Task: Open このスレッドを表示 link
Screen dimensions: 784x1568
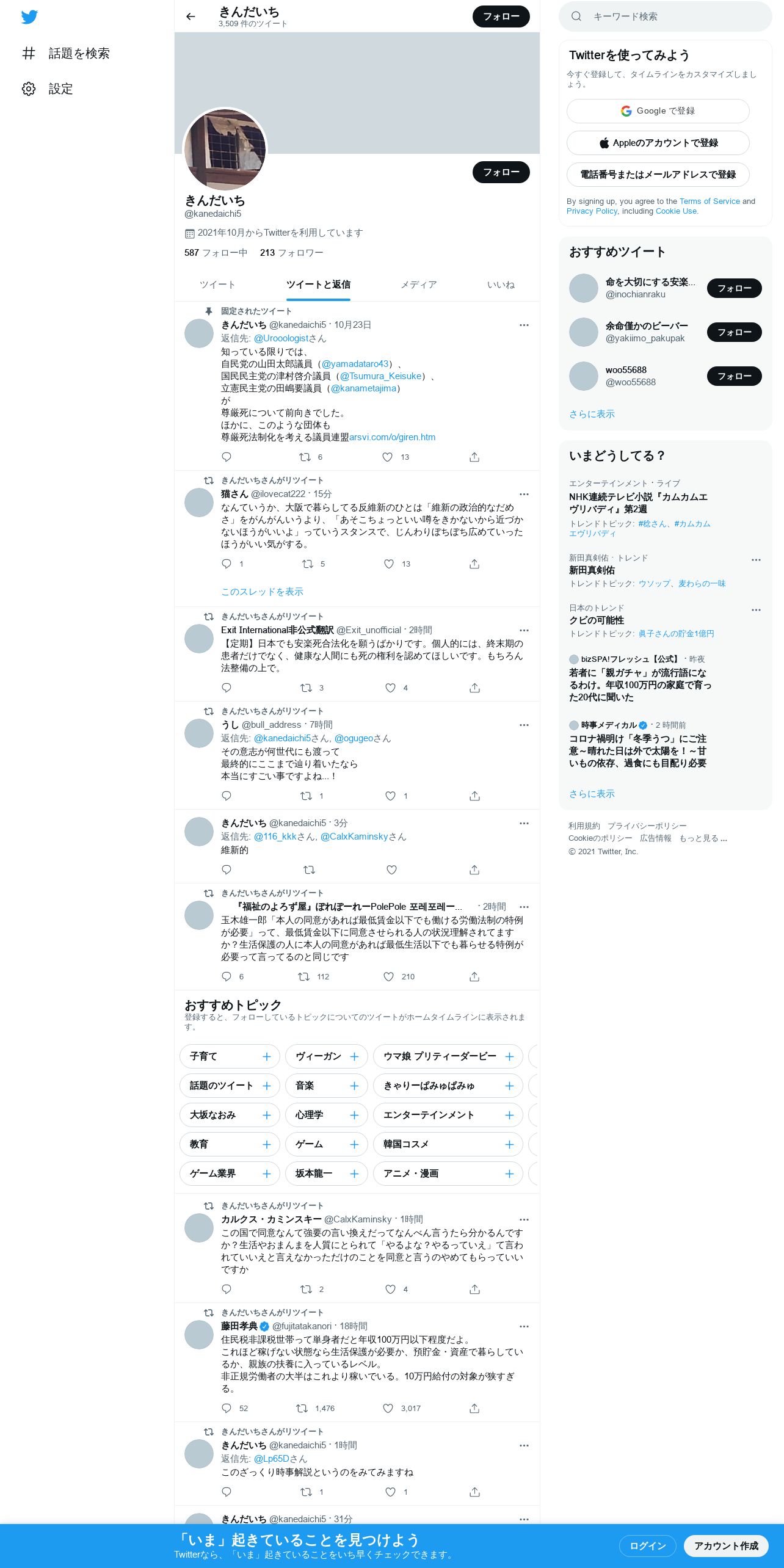Action: (x=262, y=592)
